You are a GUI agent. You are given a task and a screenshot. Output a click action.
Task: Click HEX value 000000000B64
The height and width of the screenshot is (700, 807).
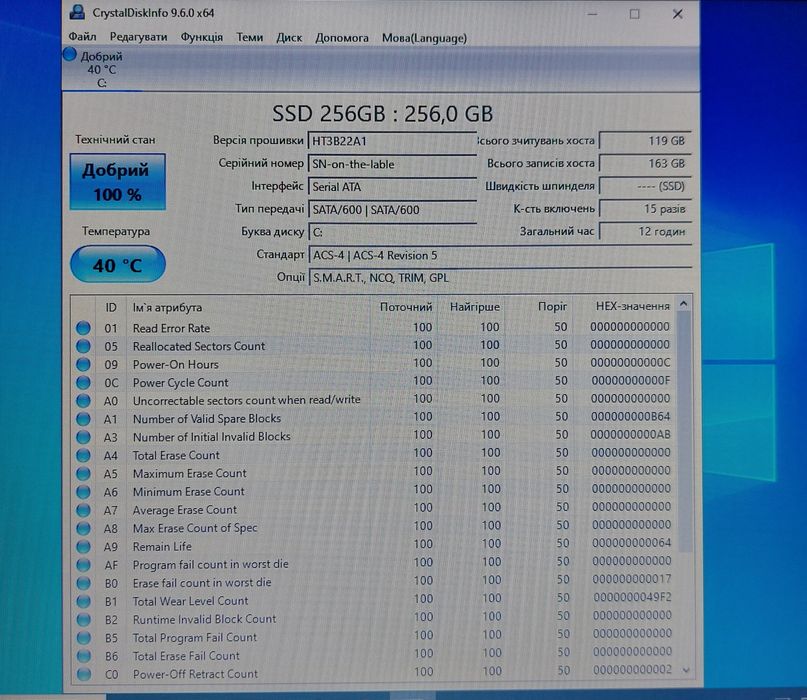[631, 416]
